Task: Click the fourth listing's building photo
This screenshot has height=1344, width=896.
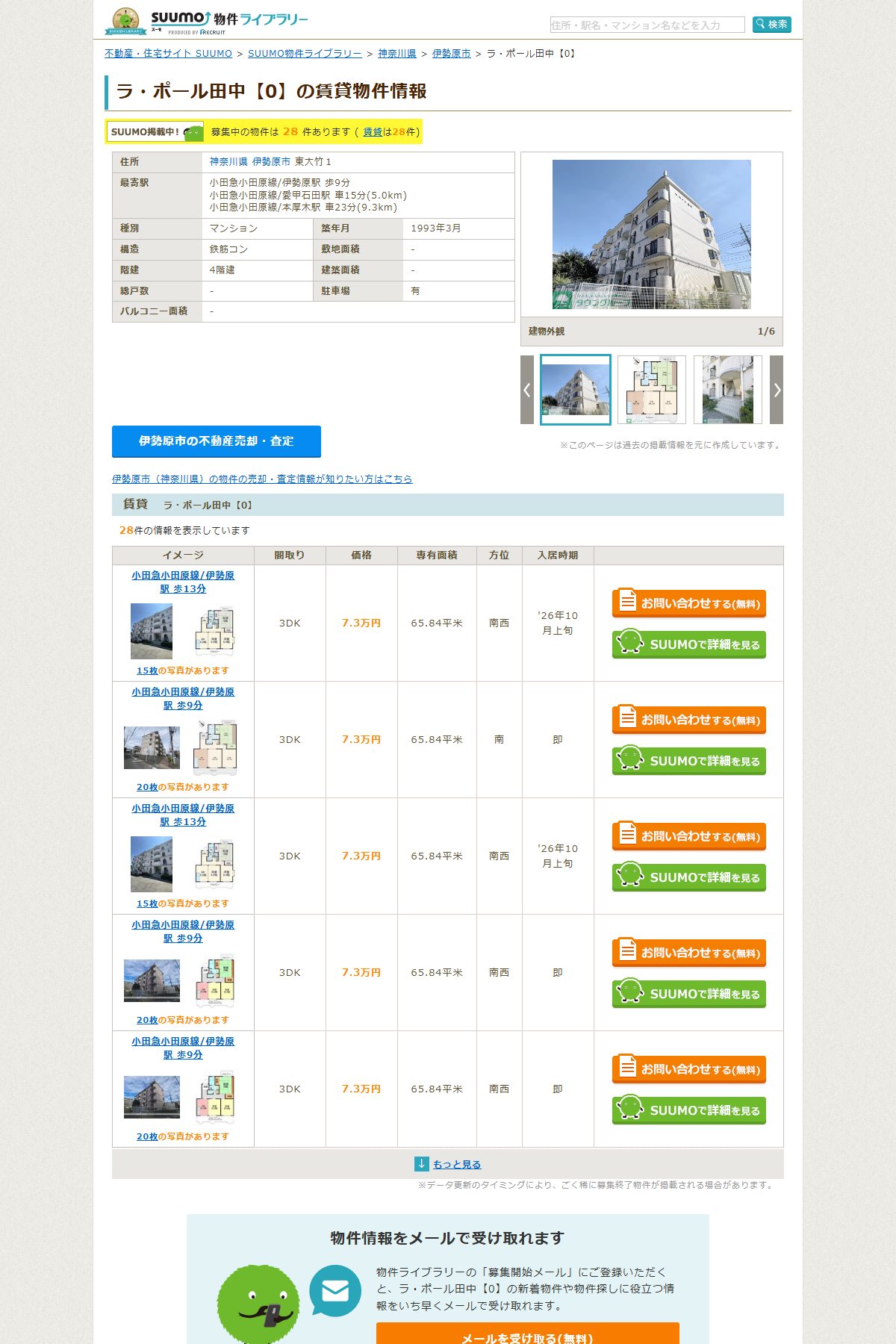Action: (x=152, y=981)
